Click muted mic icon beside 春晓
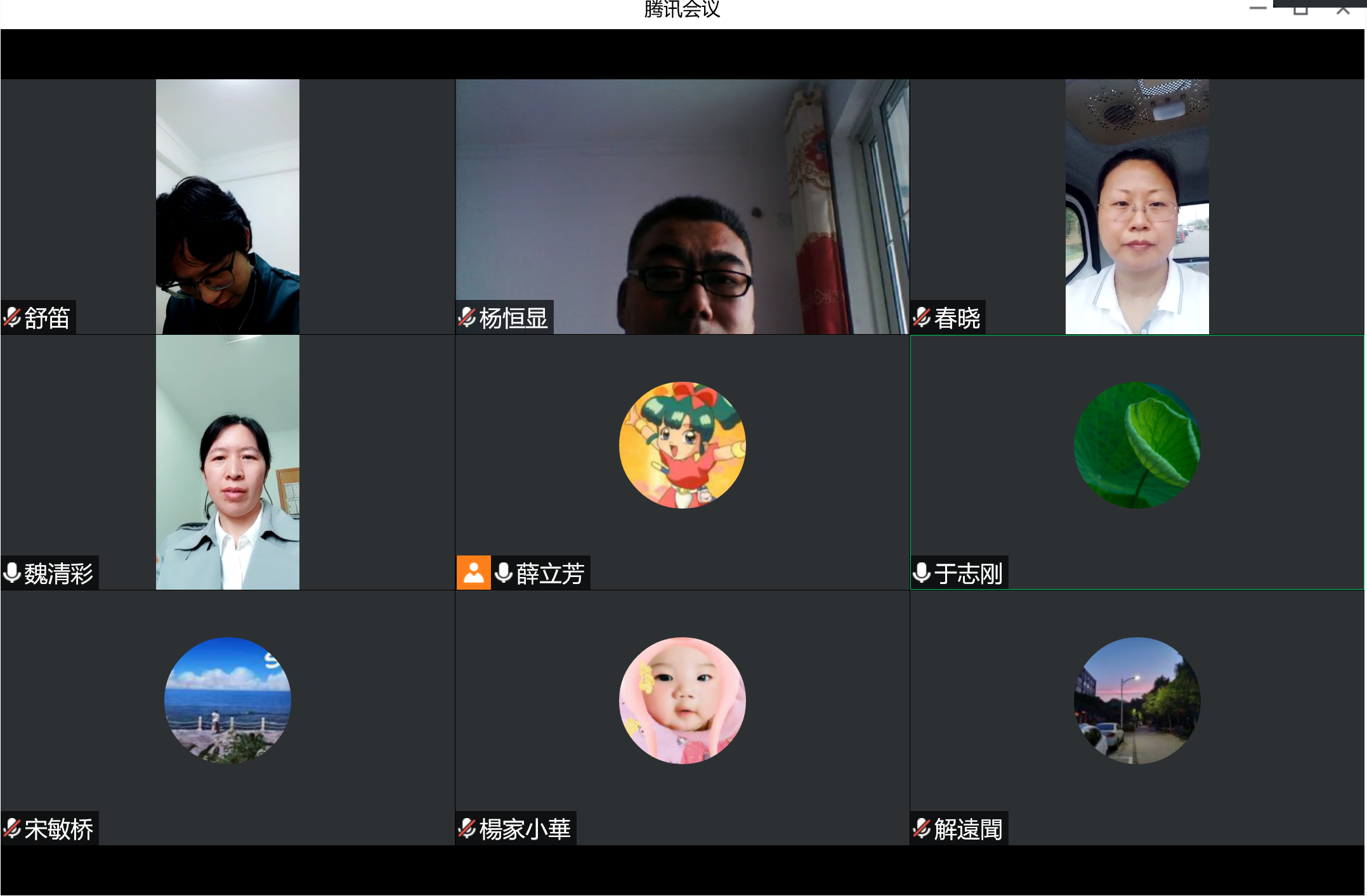Image resolution: width=1367 pixels, height=896 pixels. pyautogui.click(x=922, y=317)
